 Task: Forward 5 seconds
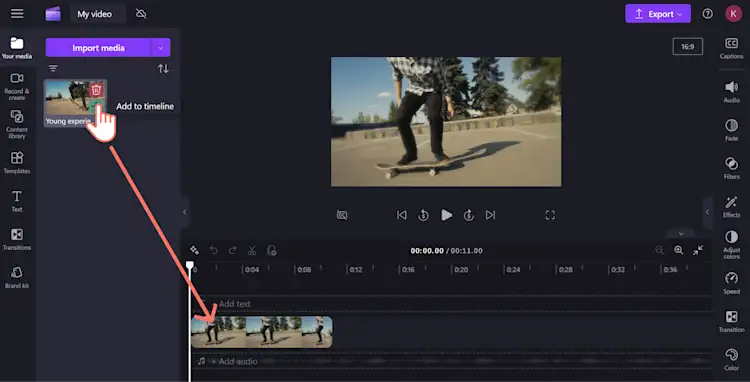[469, 215]
